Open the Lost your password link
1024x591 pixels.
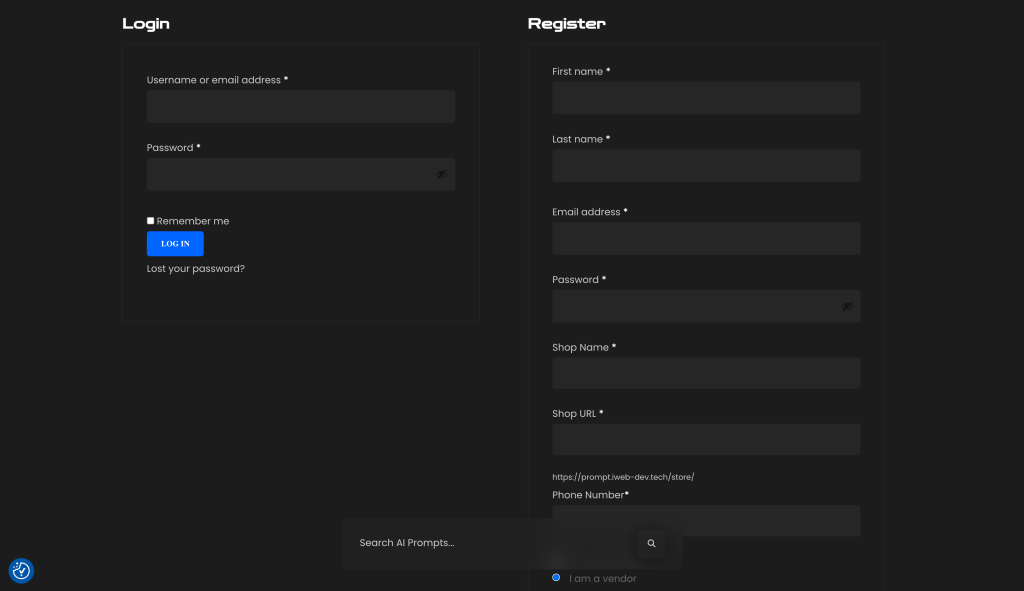(x=195, y=268)
